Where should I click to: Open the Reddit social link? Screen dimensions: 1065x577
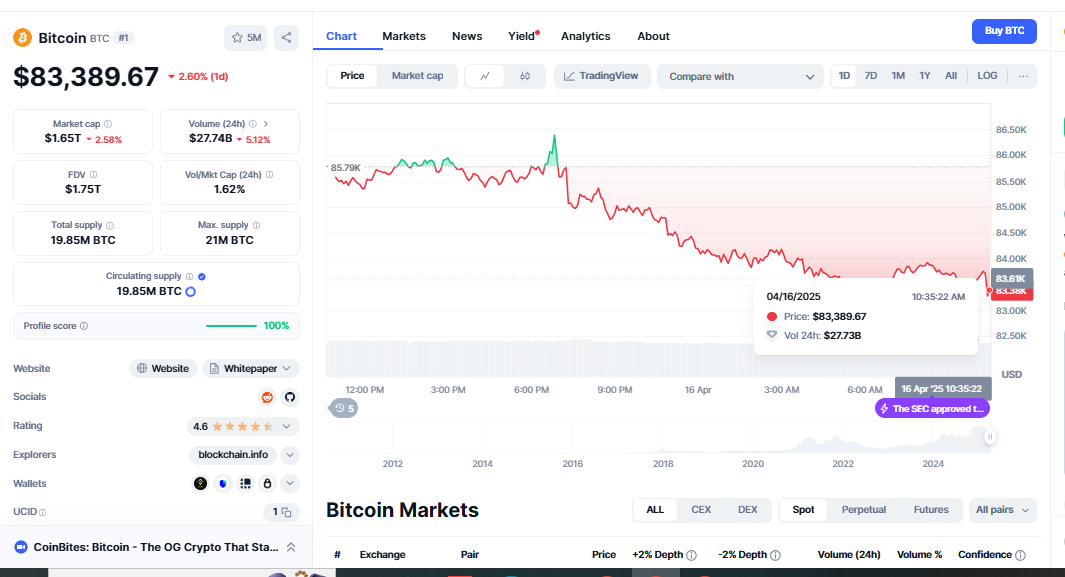point(268,397)
